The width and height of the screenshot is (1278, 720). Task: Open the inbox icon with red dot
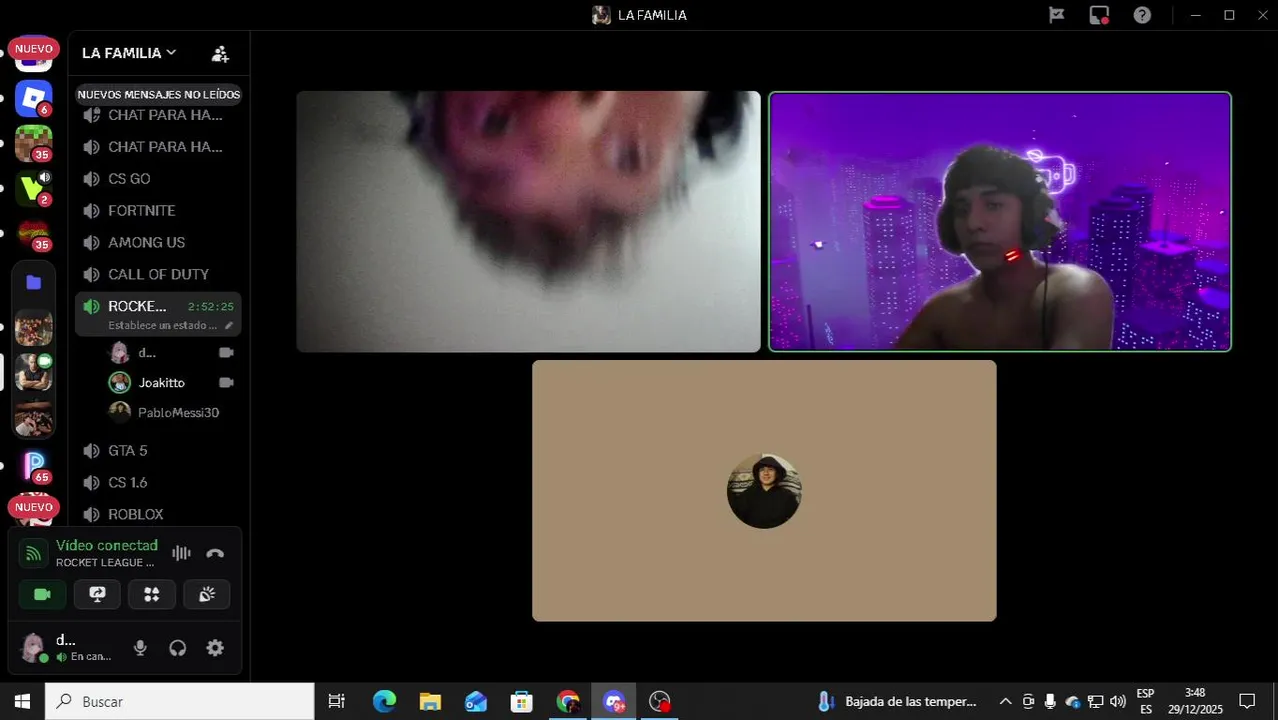point(1099,15)
